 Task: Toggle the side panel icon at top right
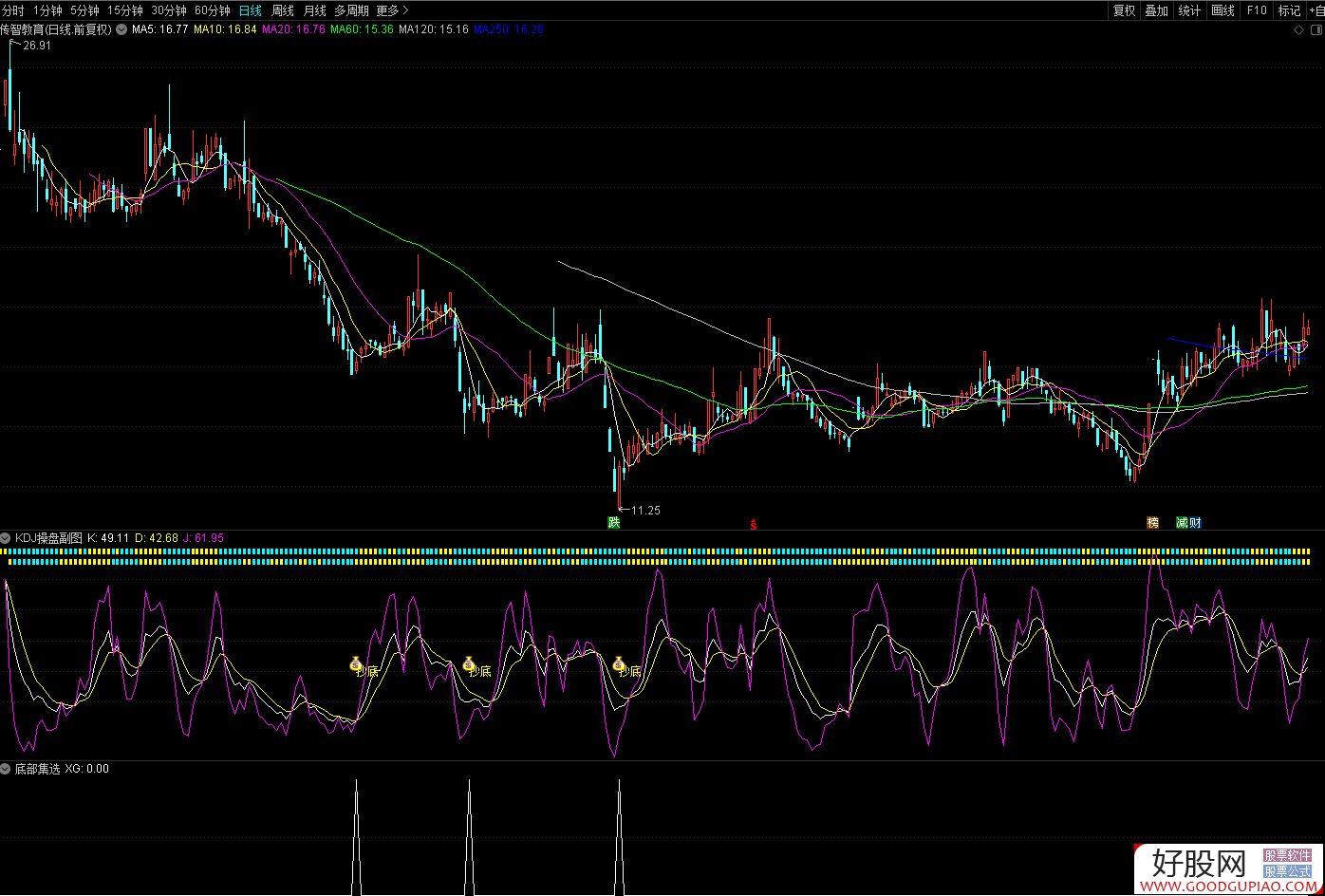1315,31
